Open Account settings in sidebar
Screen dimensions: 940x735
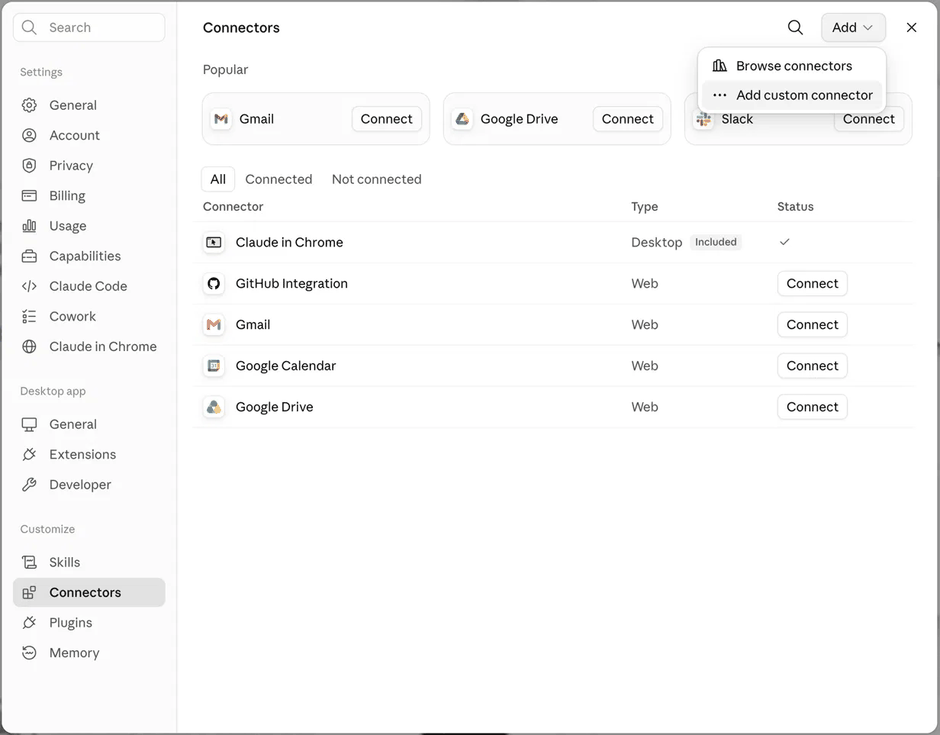89,135
